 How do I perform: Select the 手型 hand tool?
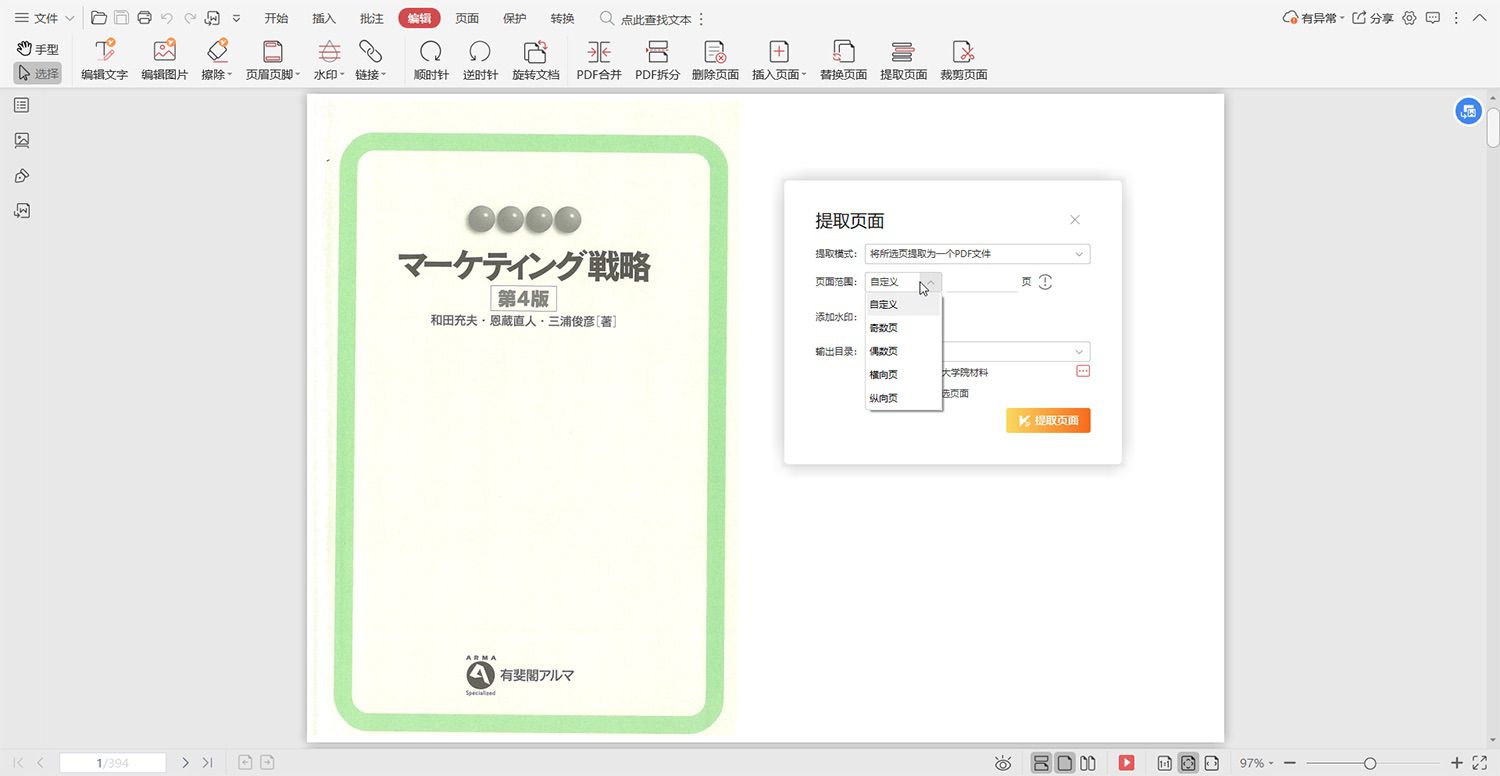click(37, 49)
